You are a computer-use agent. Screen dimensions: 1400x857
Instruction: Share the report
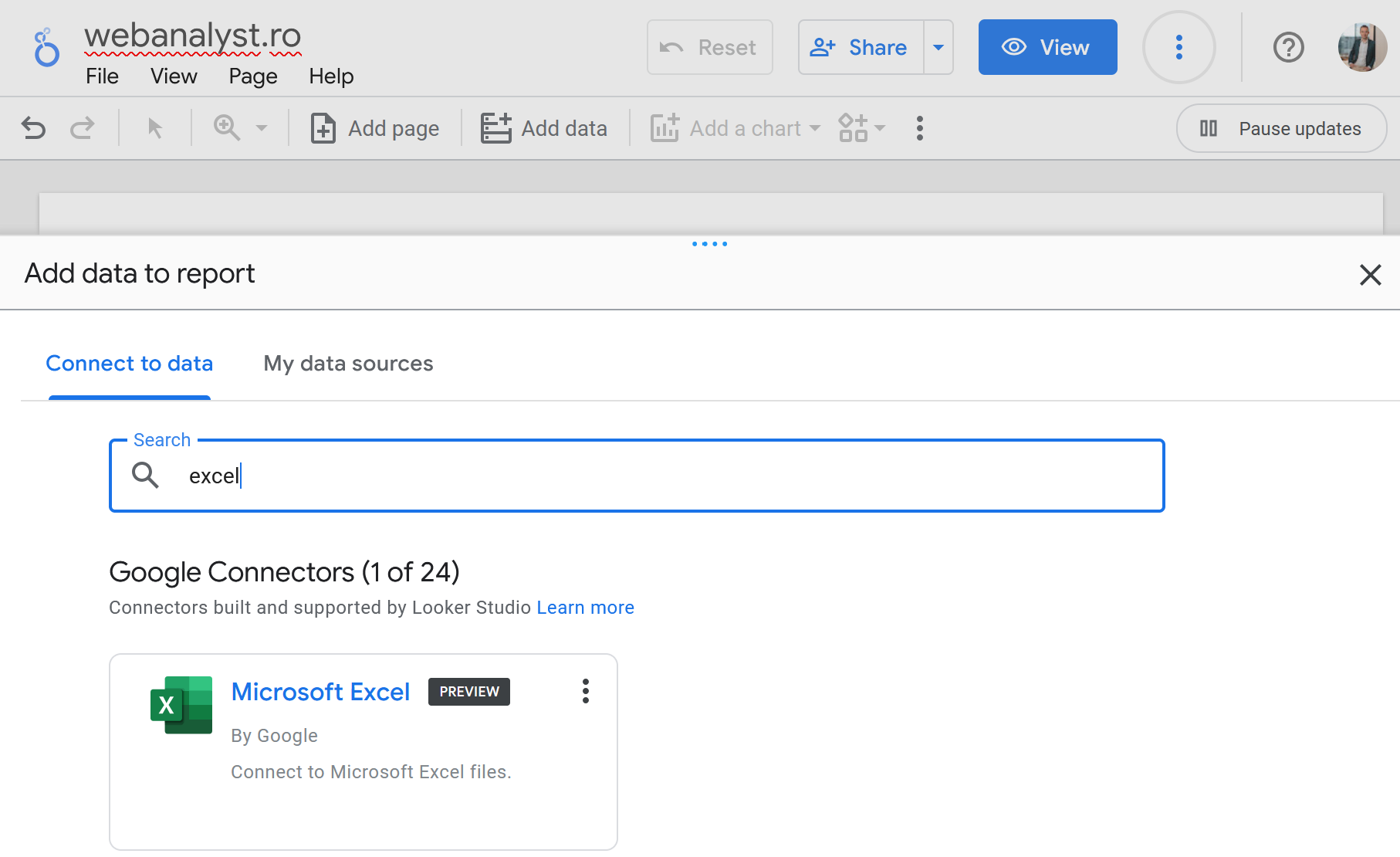pos(861,47)
